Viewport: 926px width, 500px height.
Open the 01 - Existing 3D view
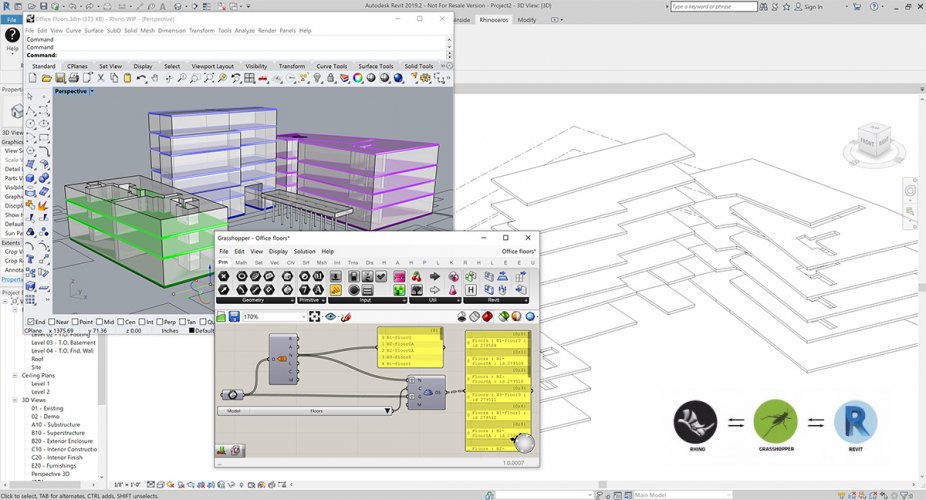[x=47, y=407]
